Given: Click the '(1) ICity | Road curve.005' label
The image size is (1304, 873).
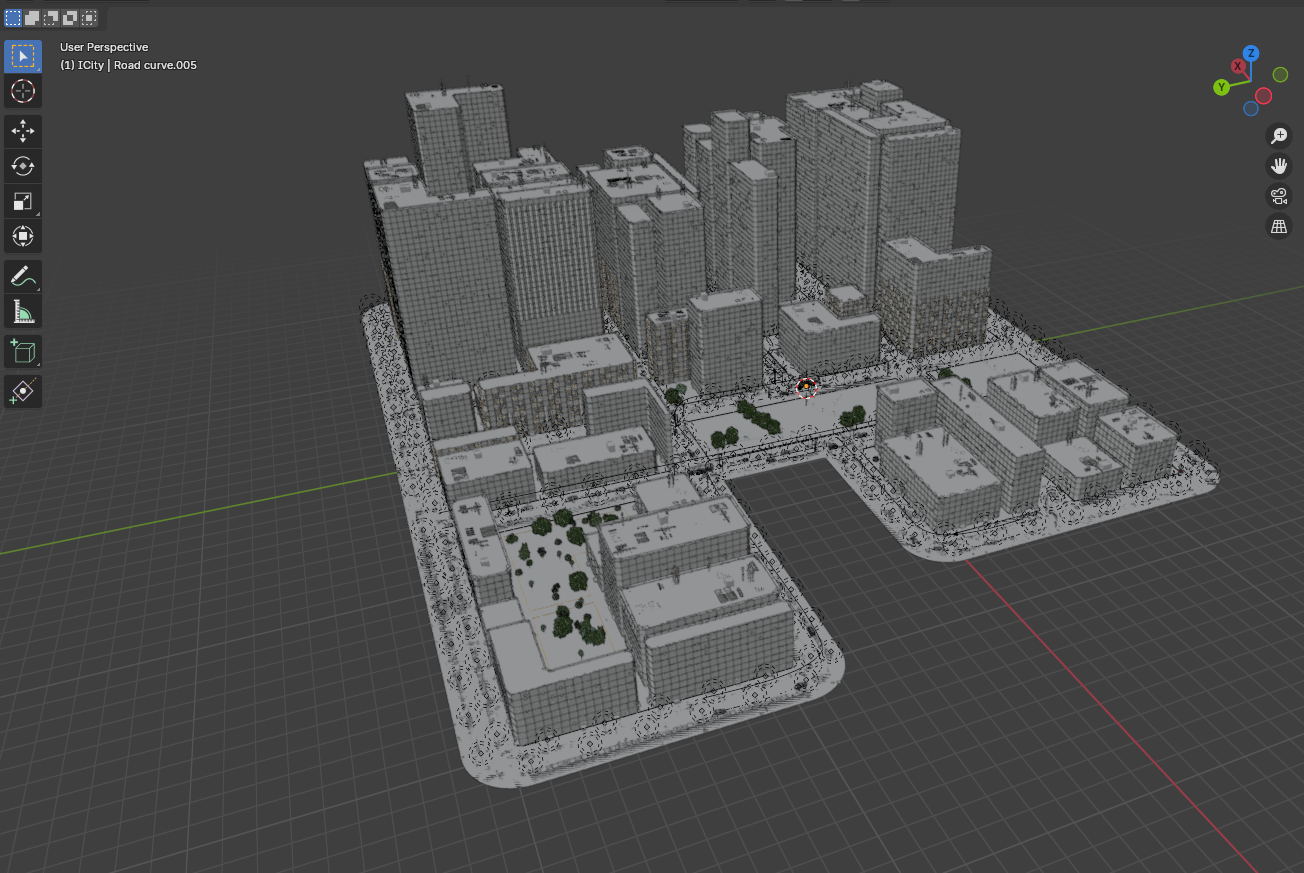Looking at the screenshot, I should [128, 65].
